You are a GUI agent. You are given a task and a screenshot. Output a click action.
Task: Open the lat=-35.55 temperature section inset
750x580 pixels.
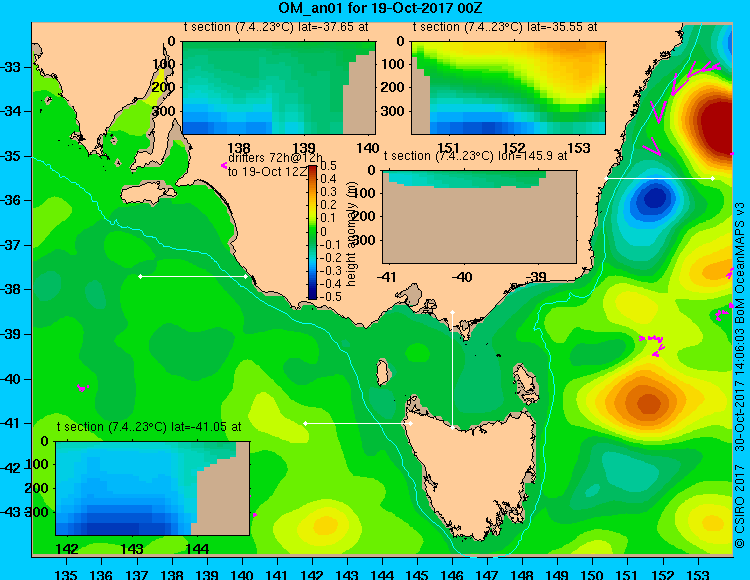[508, 88]
